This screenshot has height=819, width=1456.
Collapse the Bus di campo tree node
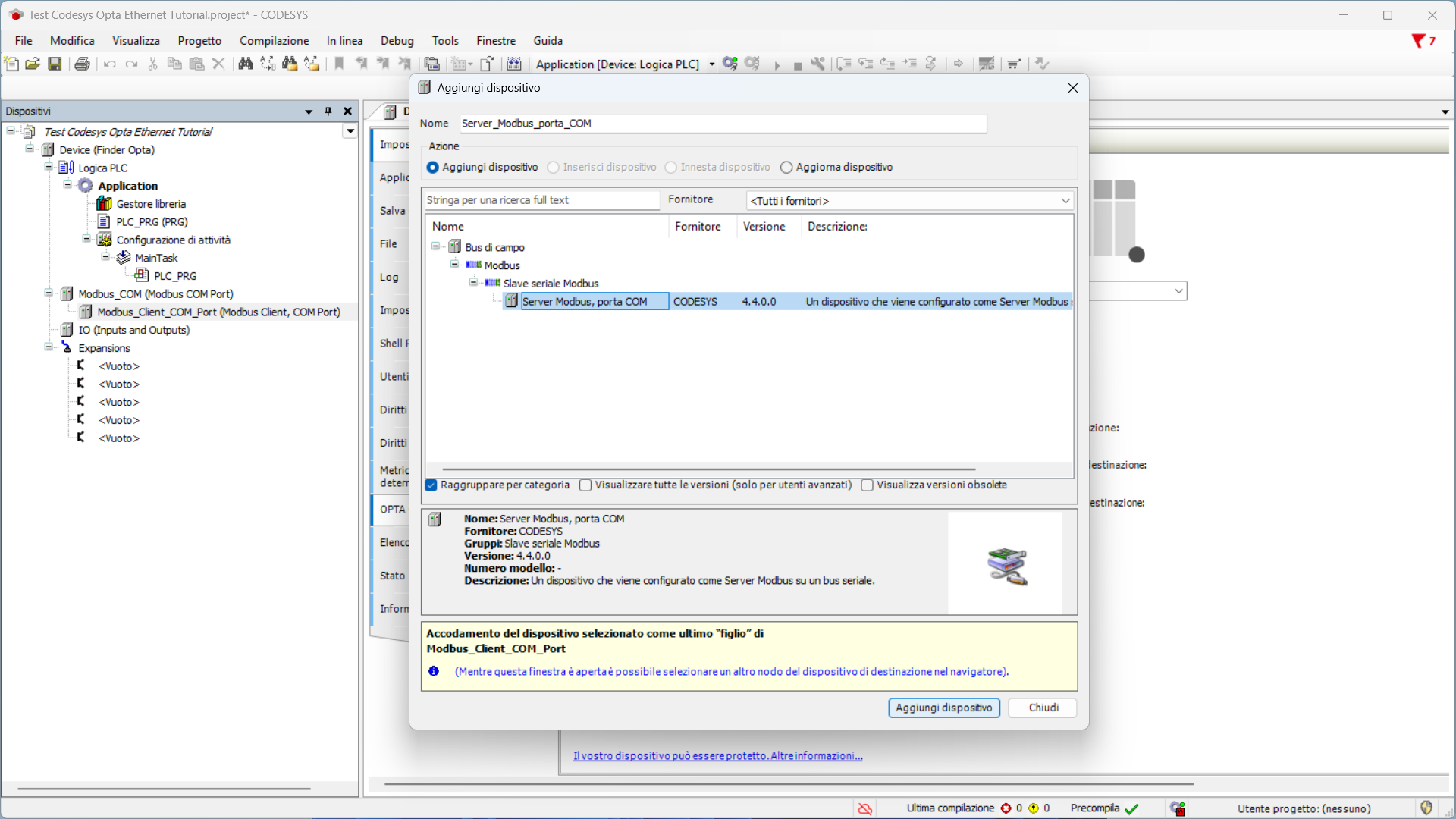436,246
